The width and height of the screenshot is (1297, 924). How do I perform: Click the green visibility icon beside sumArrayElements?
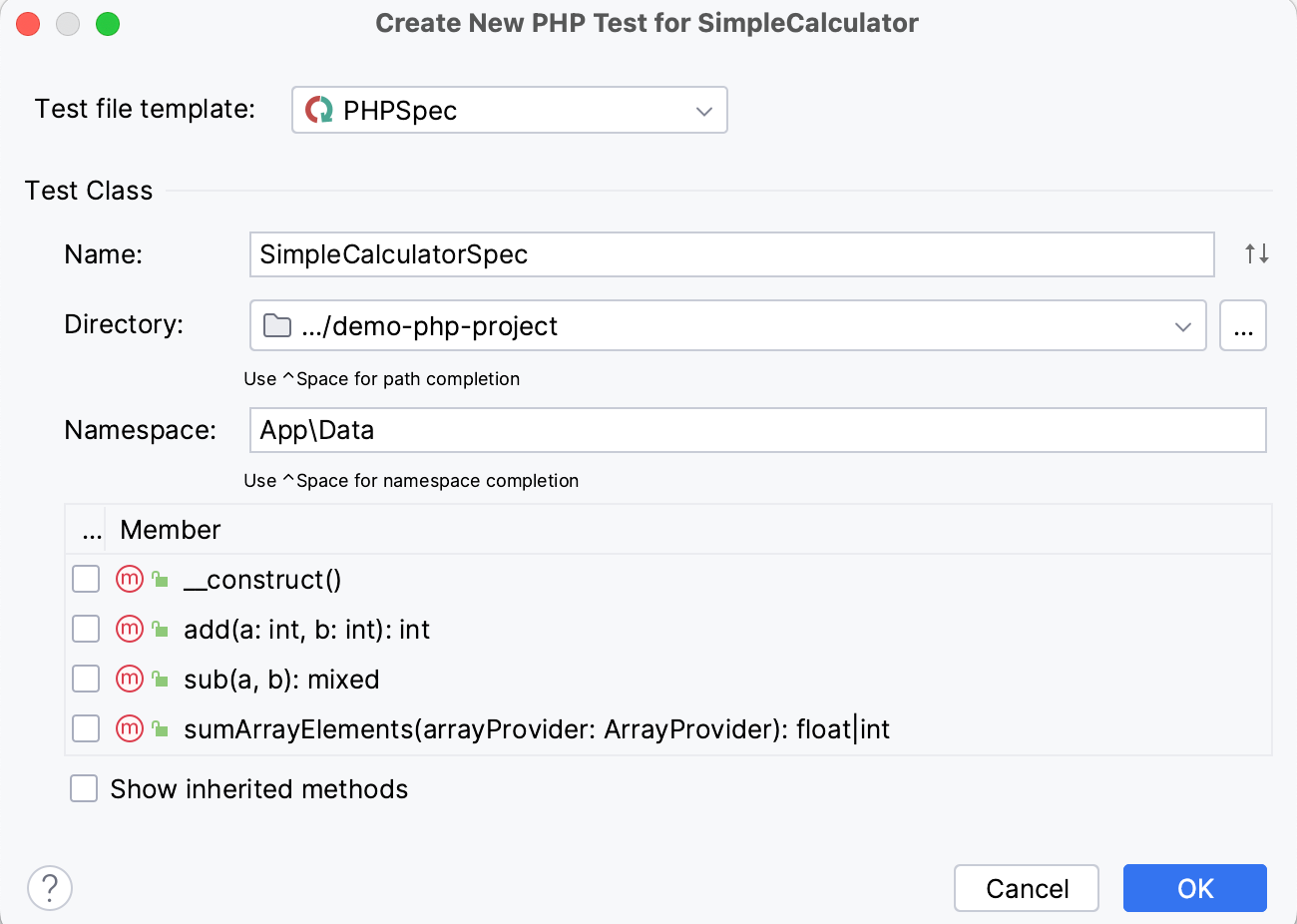point(160,728)
